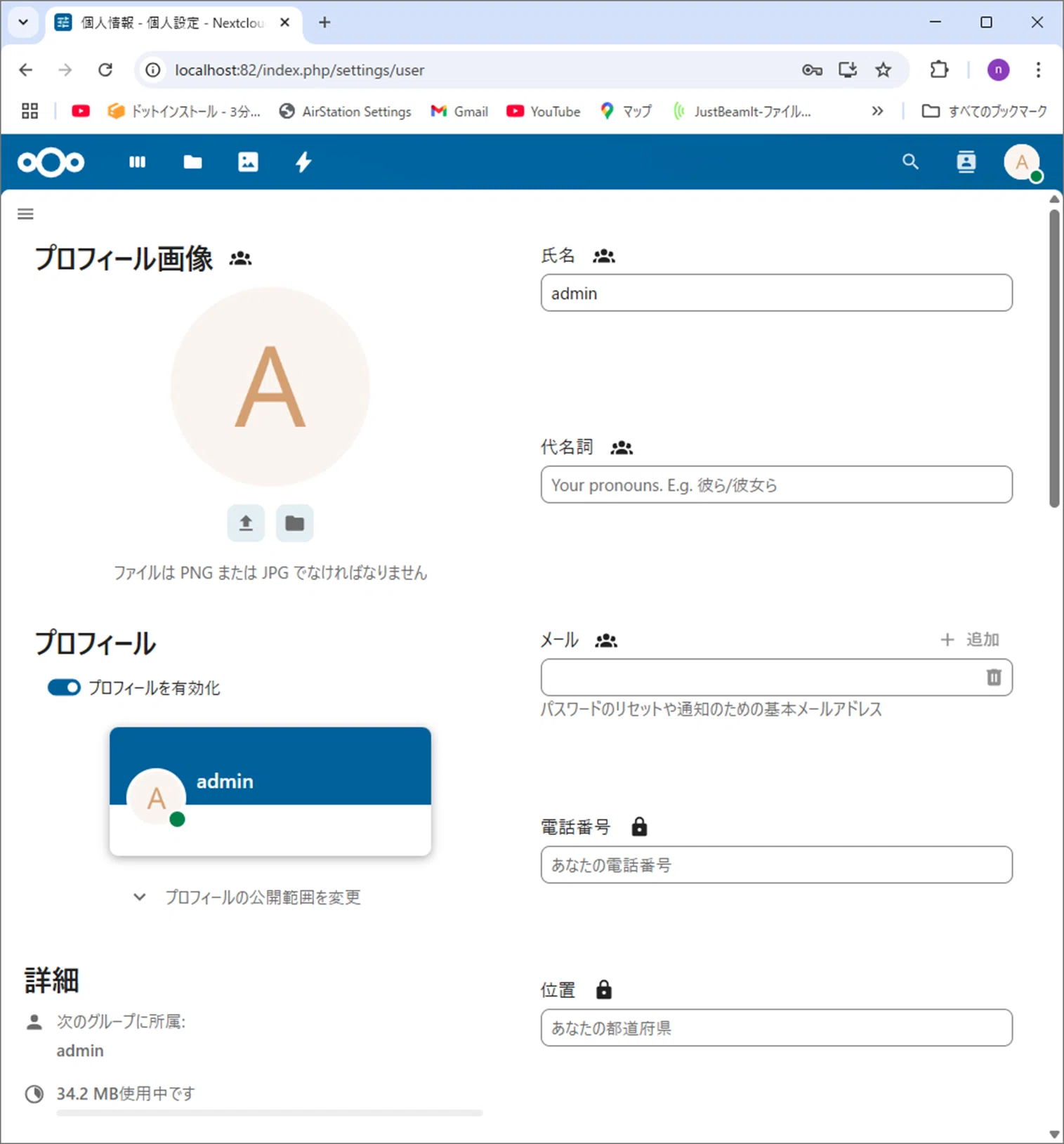This screenshot has height=1144, width=1064.
Task: Change scope lock of 位置 field
Action: [604, 990]
